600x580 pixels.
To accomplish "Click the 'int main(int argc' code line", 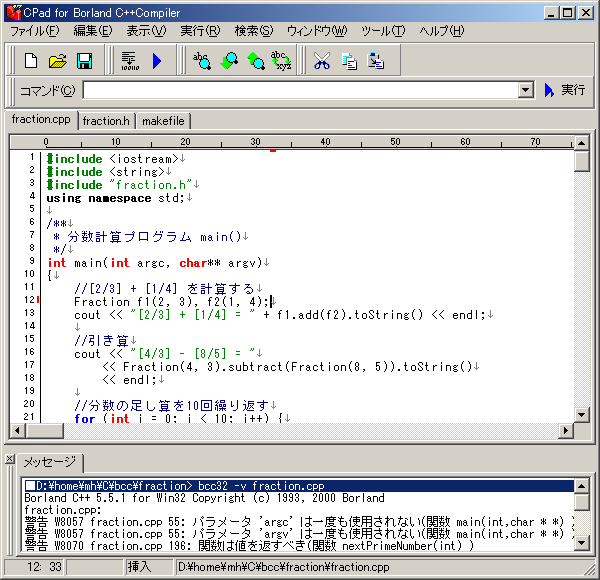I will [x=158, y=263].
